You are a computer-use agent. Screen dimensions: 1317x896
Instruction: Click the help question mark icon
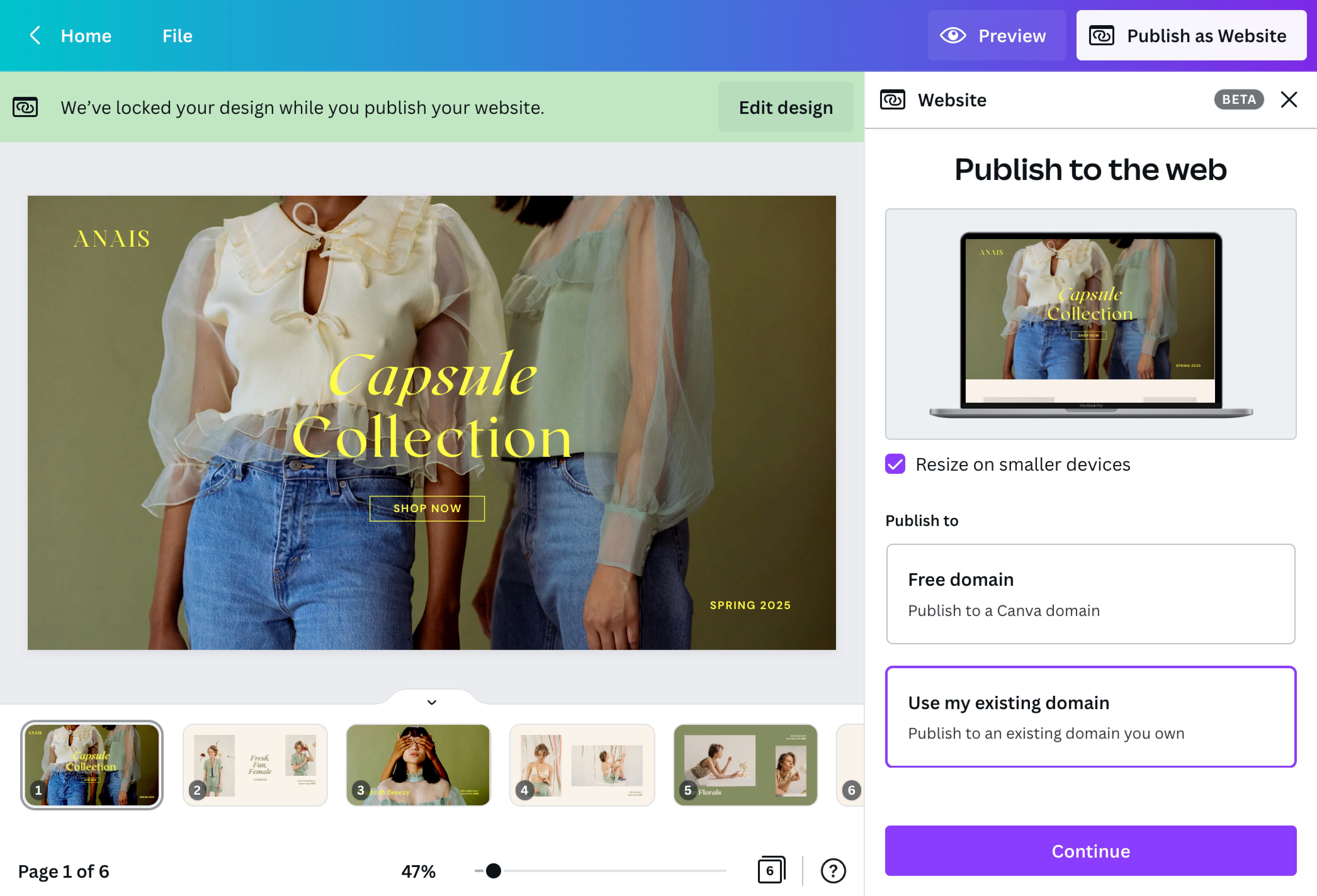(833, 871)
